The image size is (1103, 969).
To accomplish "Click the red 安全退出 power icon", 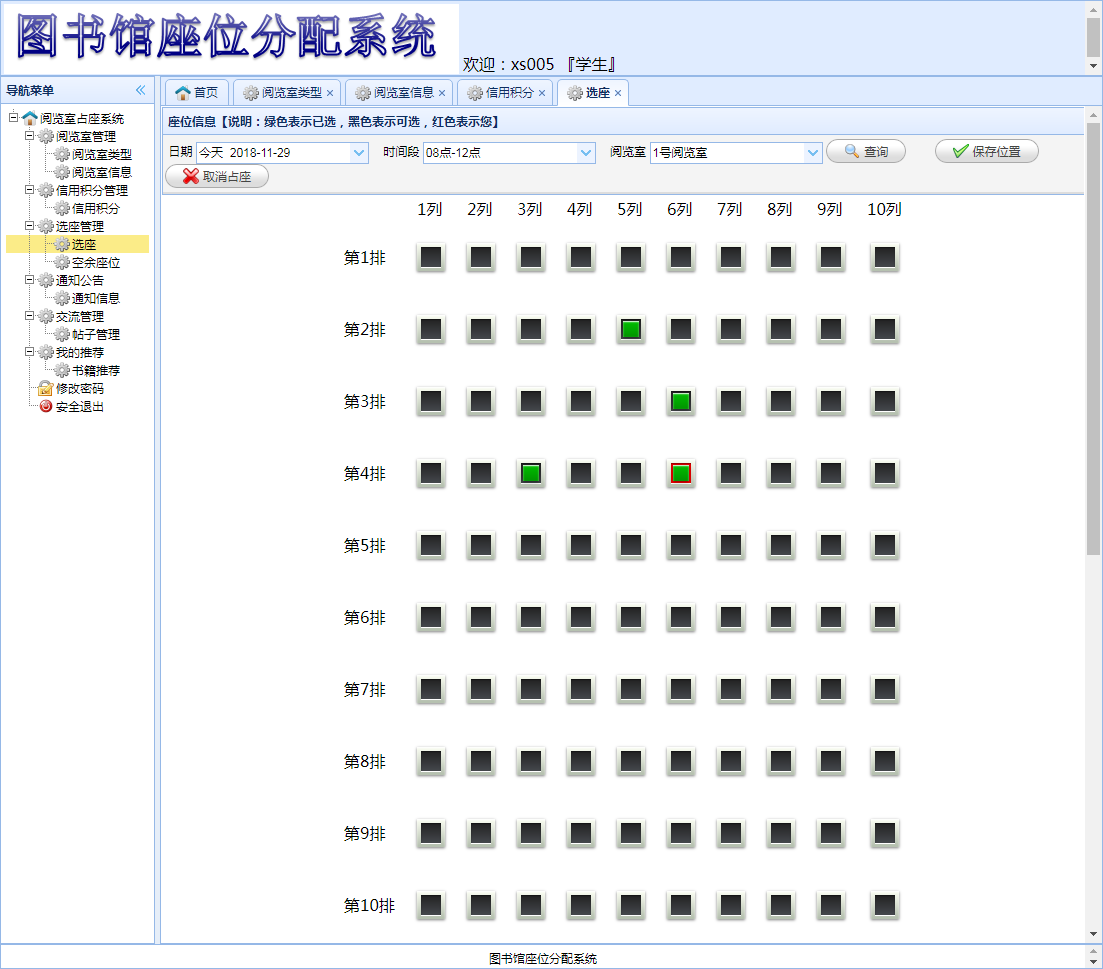I will (46, 406).
